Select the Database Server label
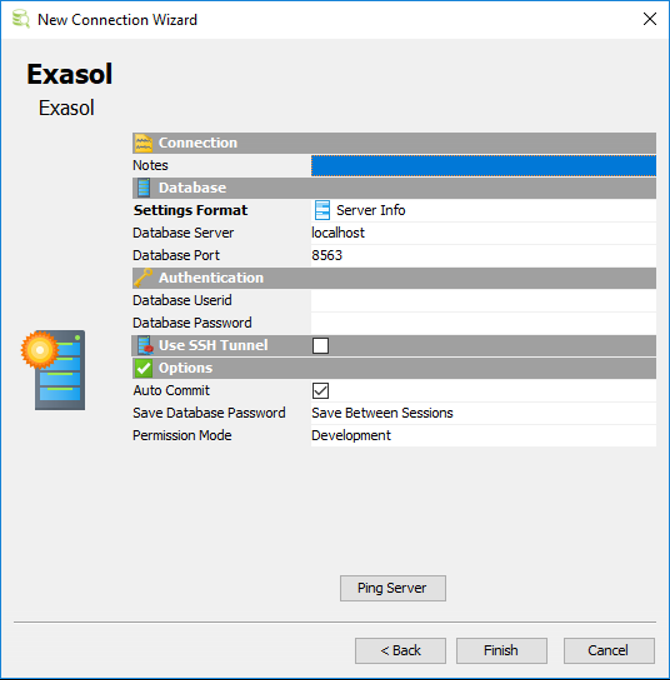 tap(183, 233)
